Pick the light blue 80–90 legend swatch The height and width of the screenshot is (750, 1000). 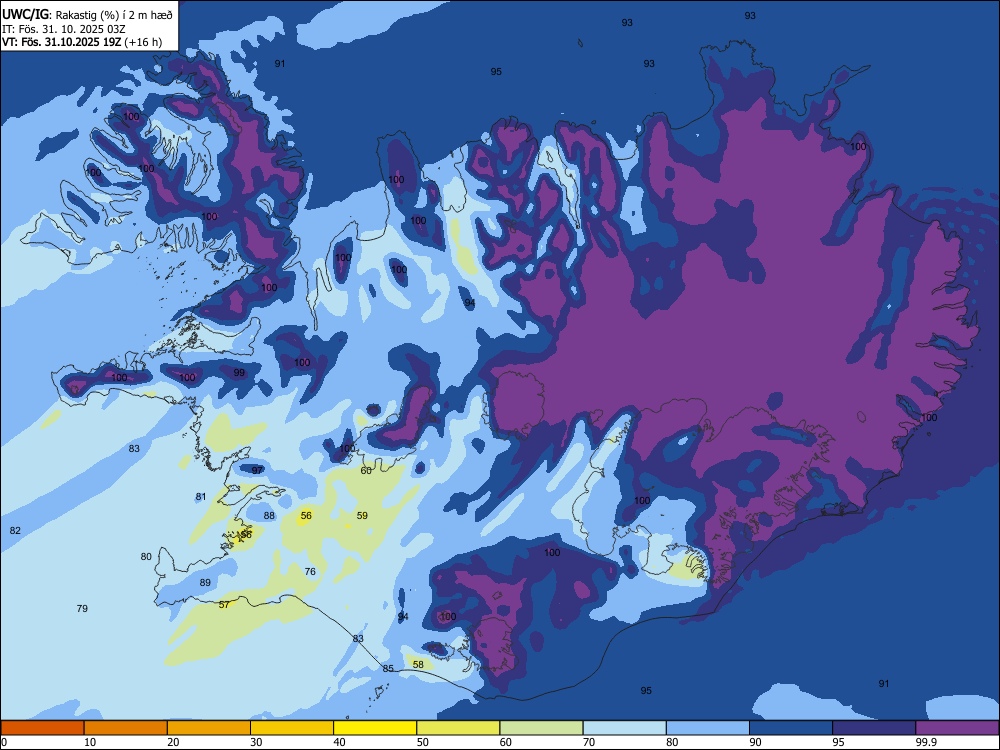pos(708,728)
